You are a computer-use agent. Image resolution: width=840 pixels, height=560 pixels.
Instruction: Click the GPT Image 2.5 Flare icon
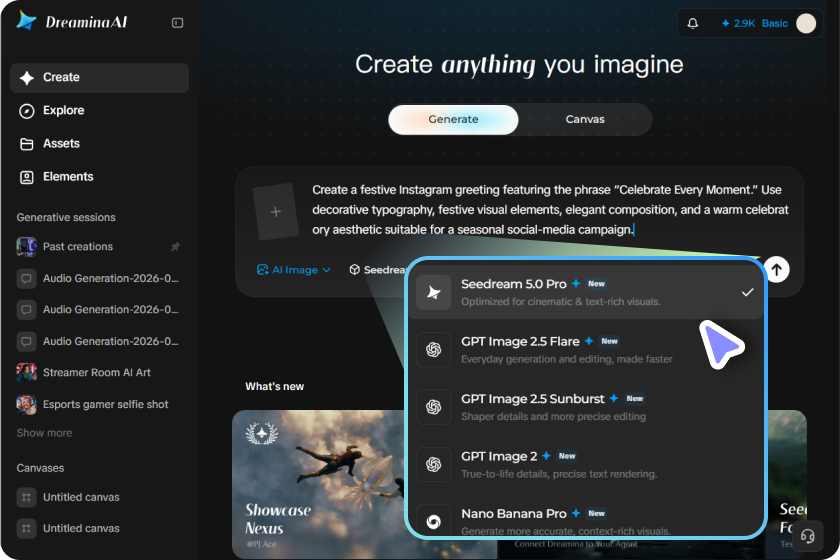coord(433,349)
